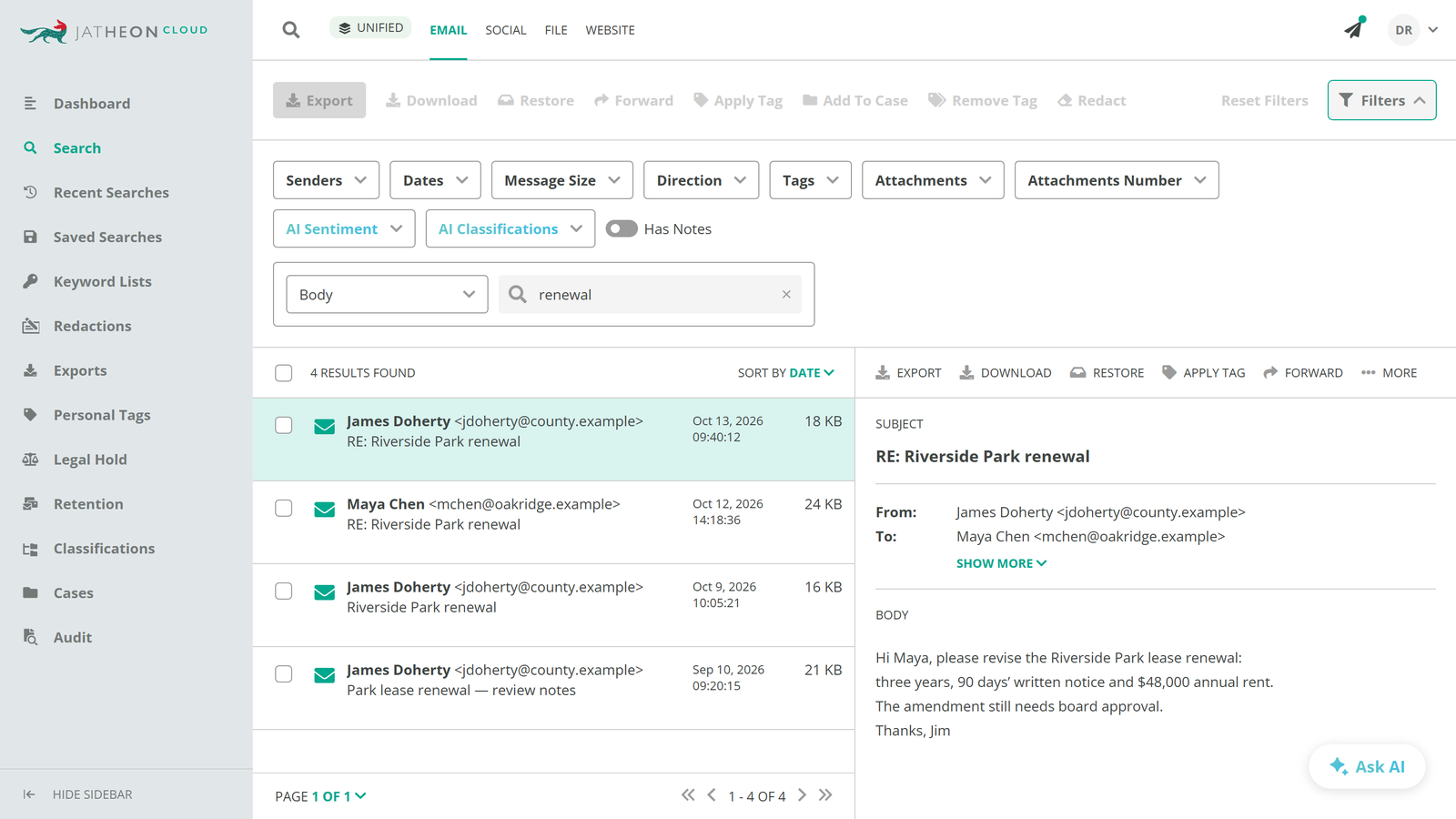Screen dimensions: 1456x819
Task: Open Classifications section
Action: [104, 550]
